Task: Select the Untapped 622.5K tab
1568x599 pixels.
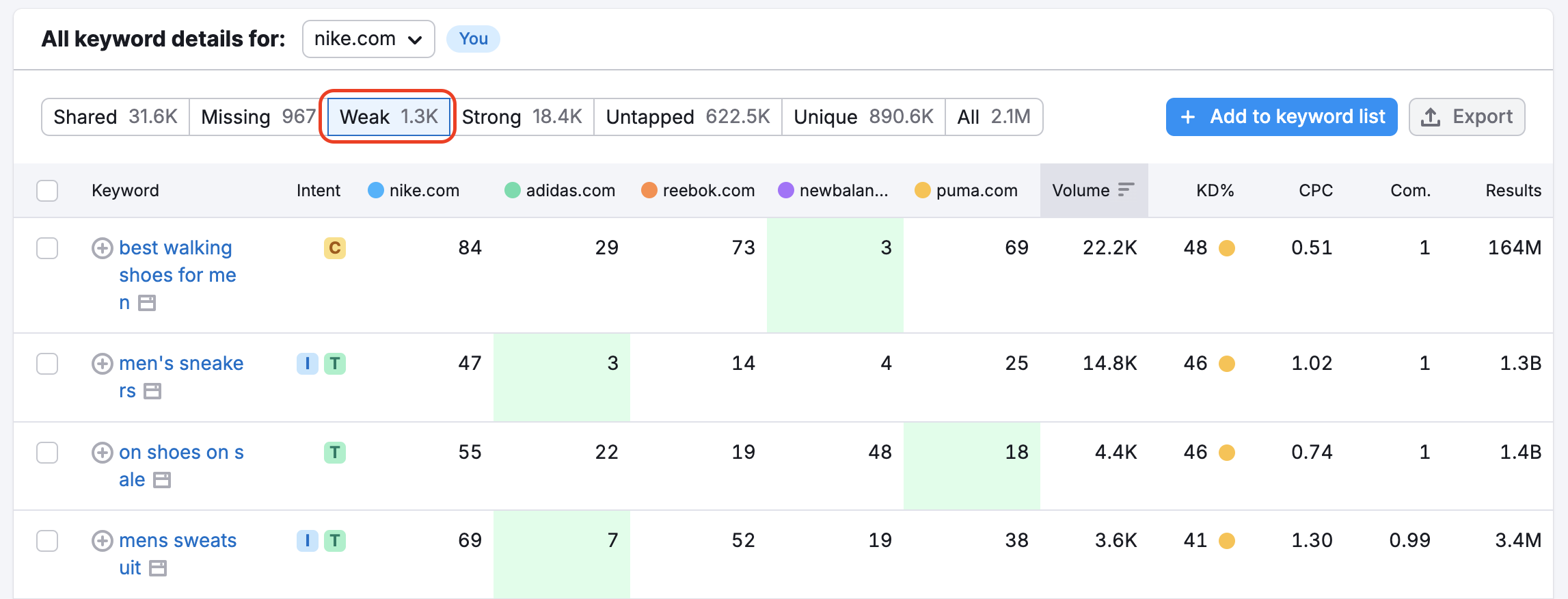Action: [687, 117]
